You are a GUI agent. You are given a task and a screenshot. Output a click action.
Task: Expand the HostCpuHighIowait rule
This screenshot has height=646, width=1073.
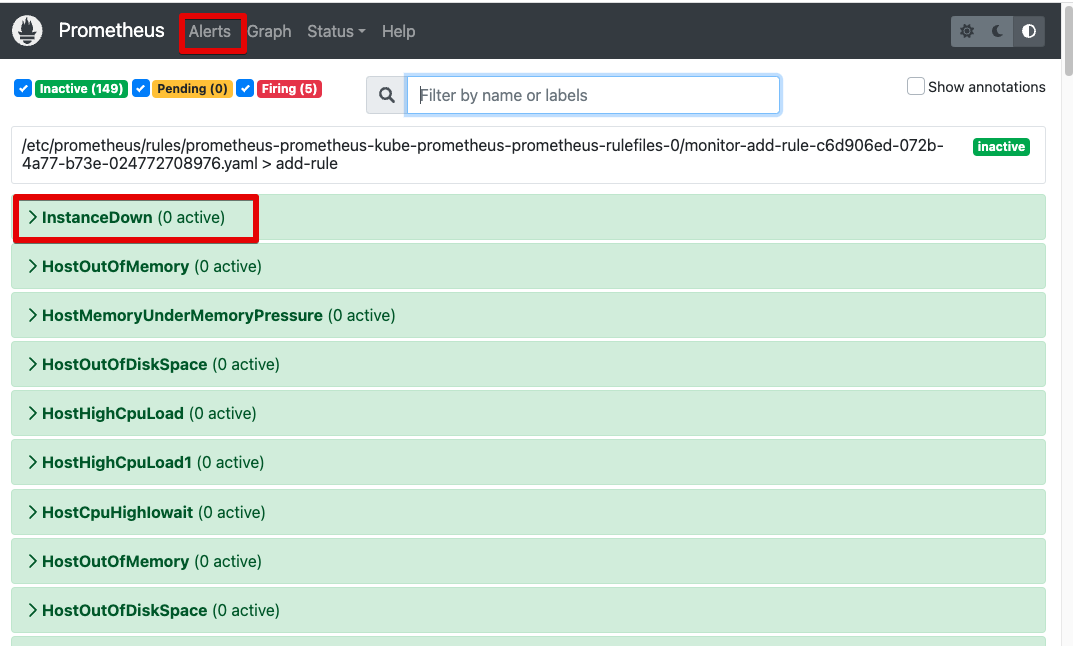[528, 512]
